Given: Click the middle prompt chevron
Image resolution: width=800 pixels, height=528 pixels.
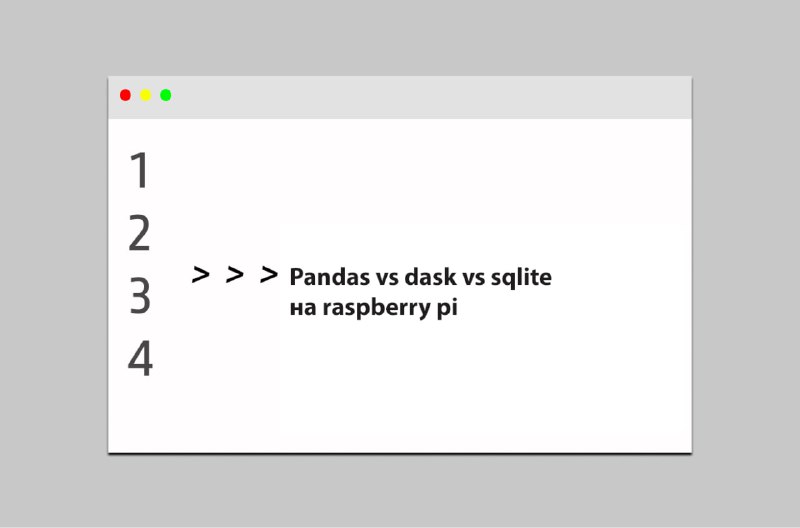Looking at the screenshot, I should point(235,274).
